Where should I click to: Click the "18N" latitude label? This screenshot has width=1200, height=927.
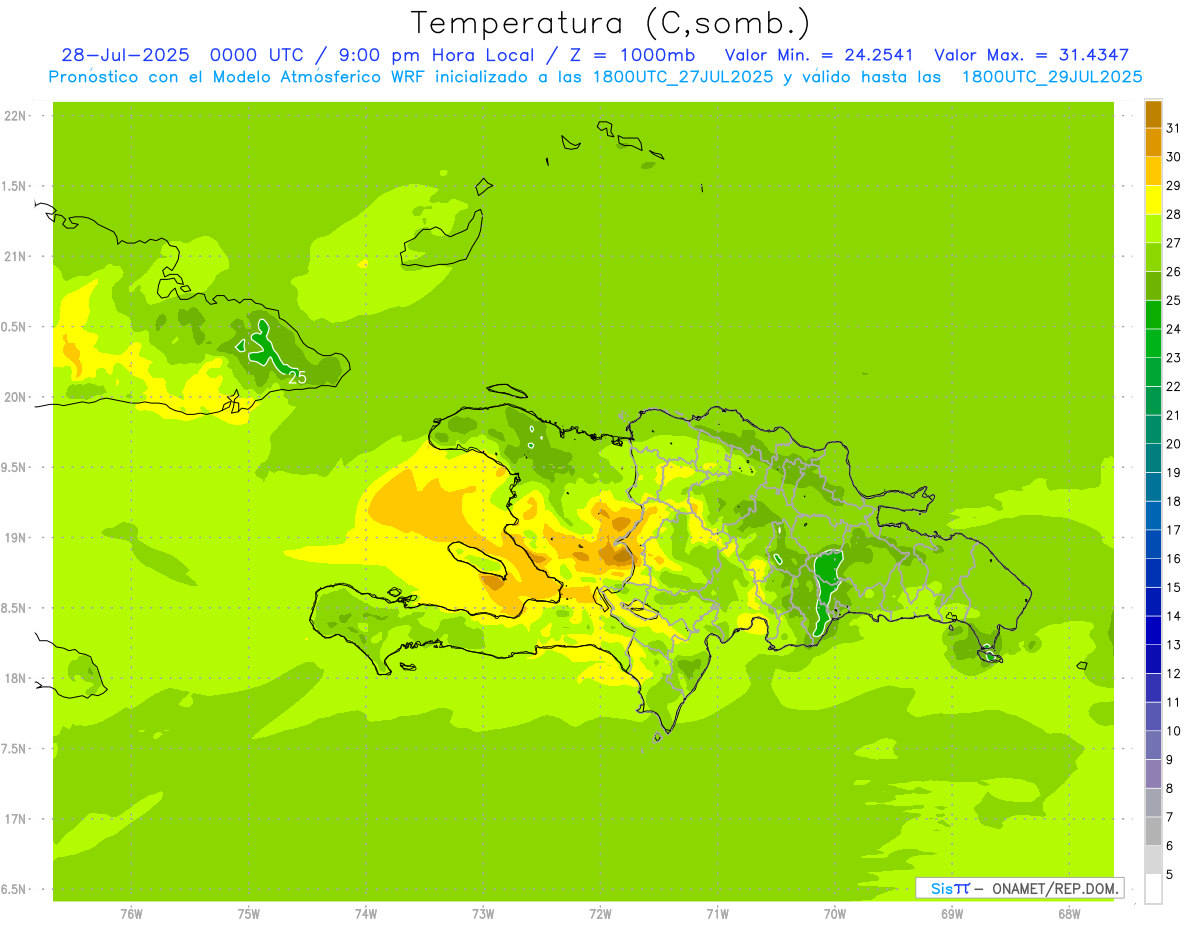pyautogui.click(x=15, y=678)
